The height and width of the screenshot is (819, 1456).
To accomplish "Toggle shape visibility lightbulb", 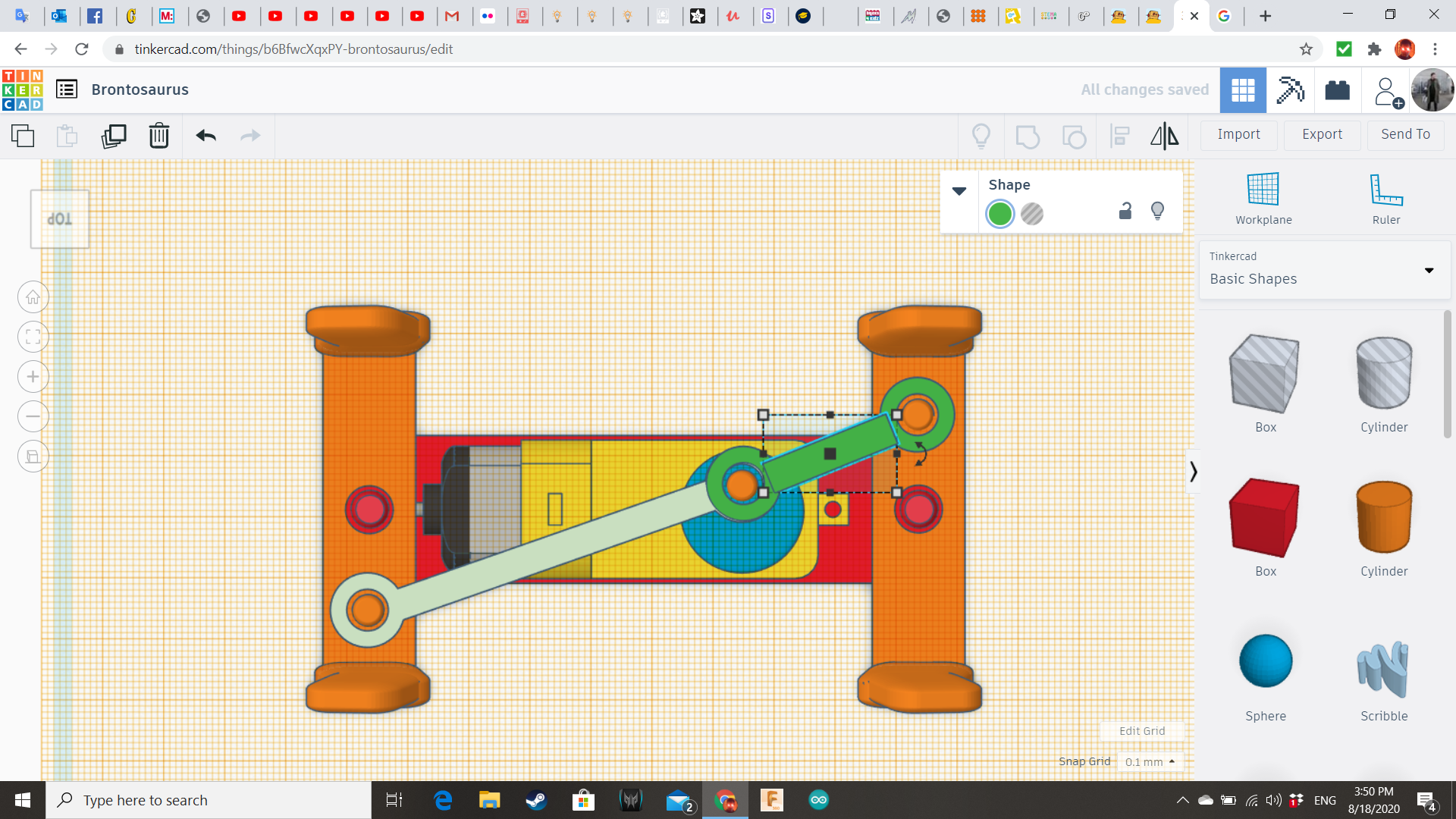I will 1157,211.
